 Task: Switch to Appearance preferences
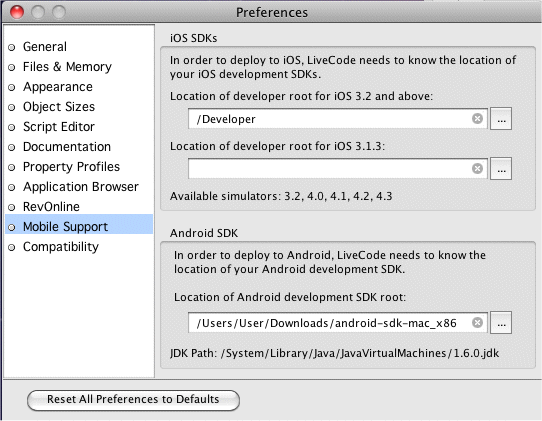pyautogui.click(x=79, y=87)
